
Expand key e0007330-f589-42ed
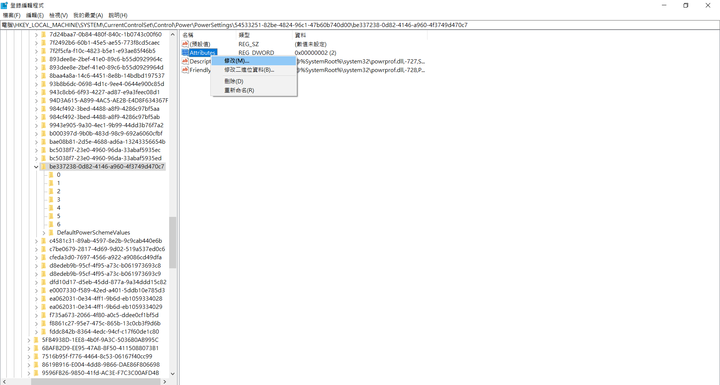tap(36, 290)
